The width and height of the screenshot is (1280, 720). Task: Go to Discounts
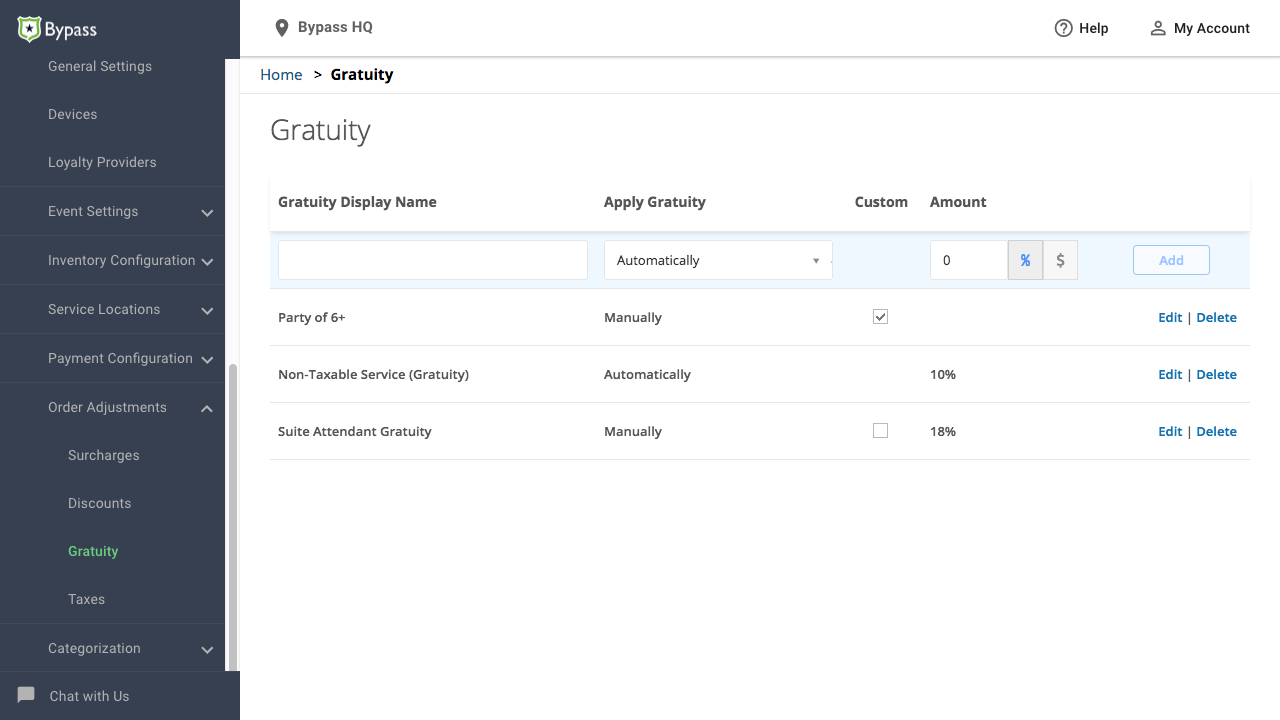tap(100, 503)
